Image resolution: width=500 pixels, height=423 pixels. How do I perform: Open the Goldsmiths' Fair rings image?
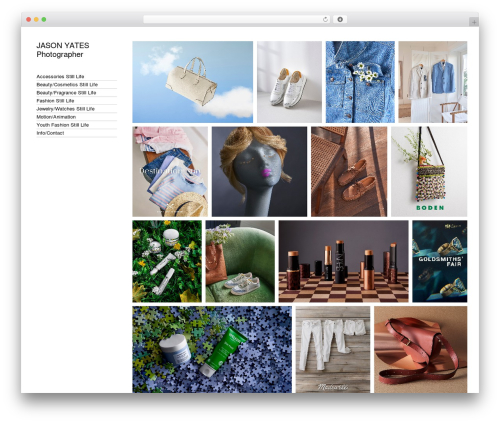[440, 261]
